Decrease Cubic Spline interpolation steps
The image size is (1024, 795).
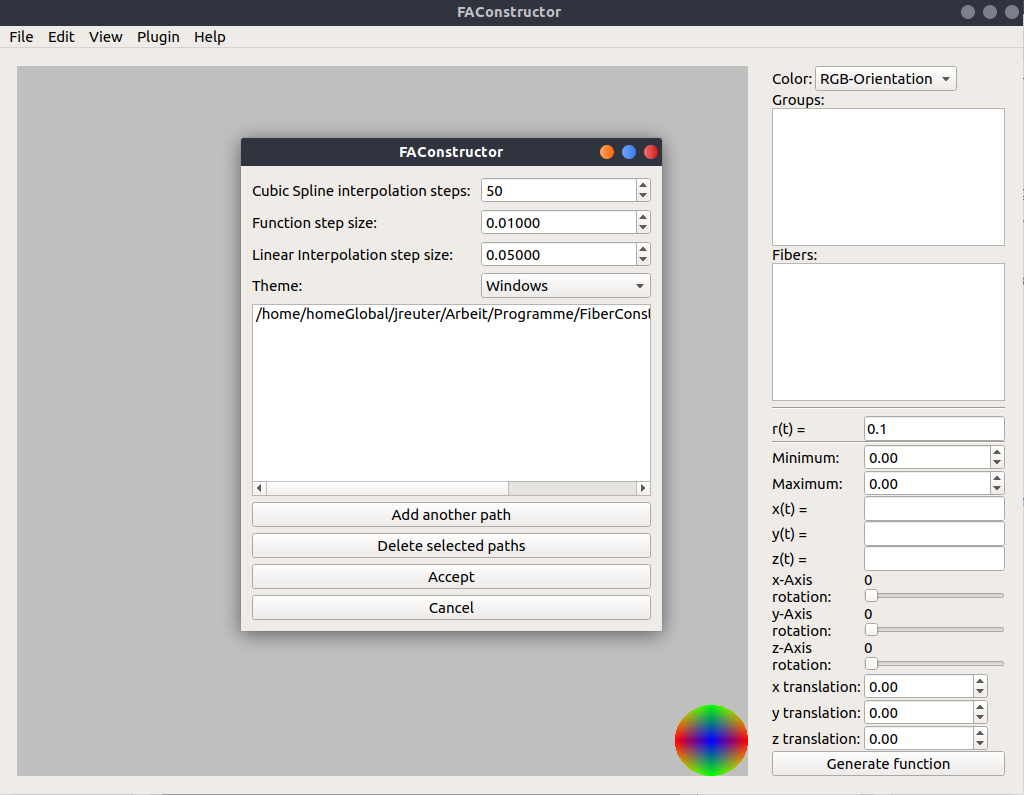tap(643, 196)
